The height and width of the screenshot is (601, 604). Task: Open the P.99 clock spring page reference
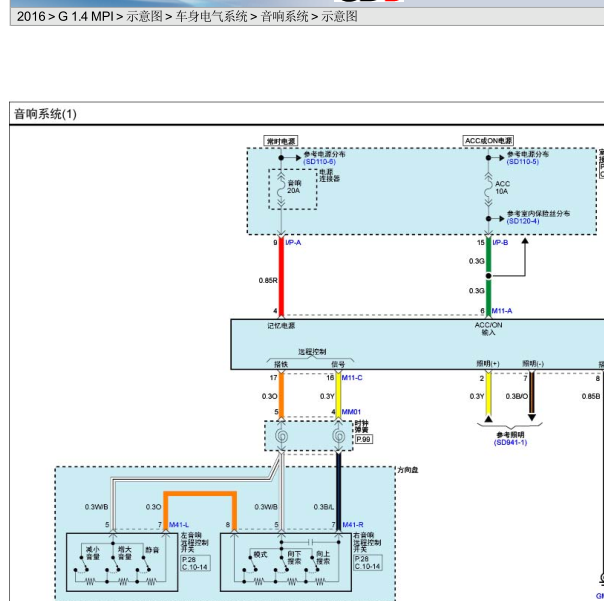tap(364, 440)
